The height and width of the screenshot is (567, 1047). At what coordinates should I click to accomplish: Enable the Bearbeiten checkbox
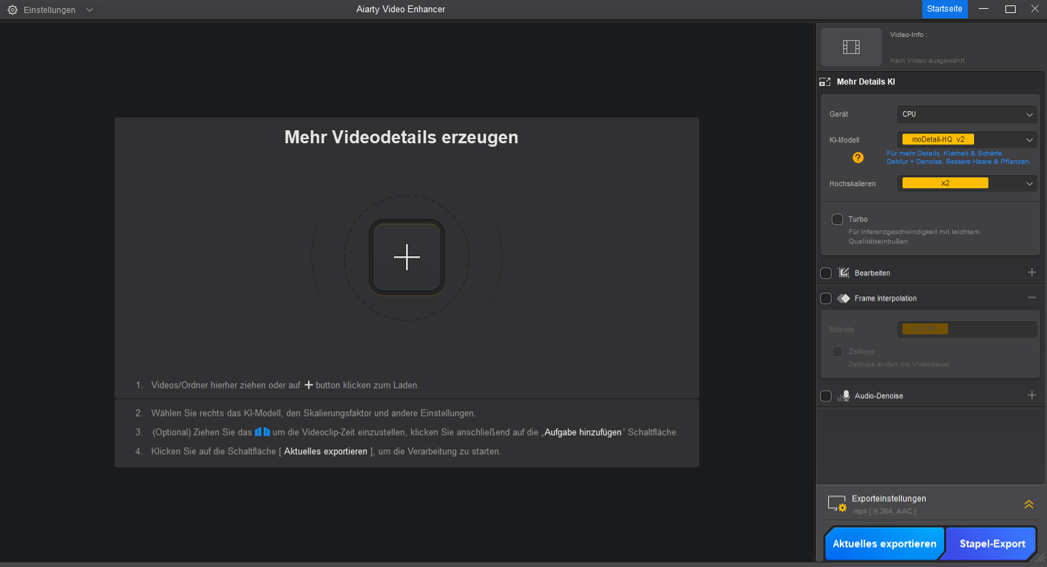click(826, 273)
